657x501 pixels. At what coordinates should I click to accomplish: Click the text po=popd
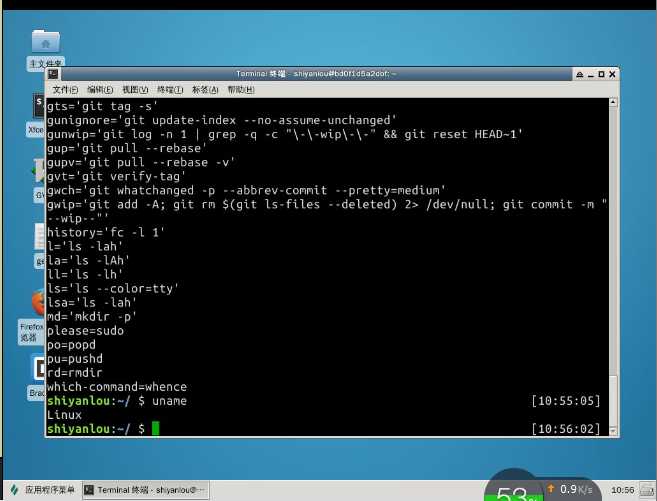pos(71,345)
